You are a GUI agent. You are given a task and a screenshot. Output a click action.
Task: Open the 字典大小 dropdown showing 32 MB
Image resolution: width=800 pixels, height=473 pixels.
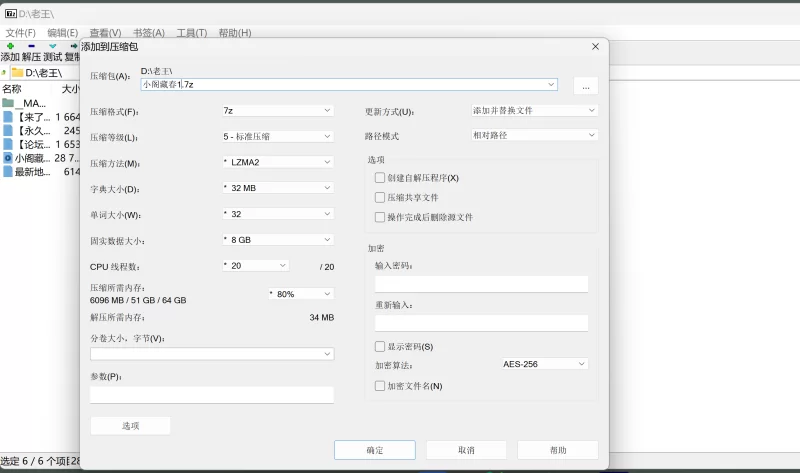pos(278,188)
